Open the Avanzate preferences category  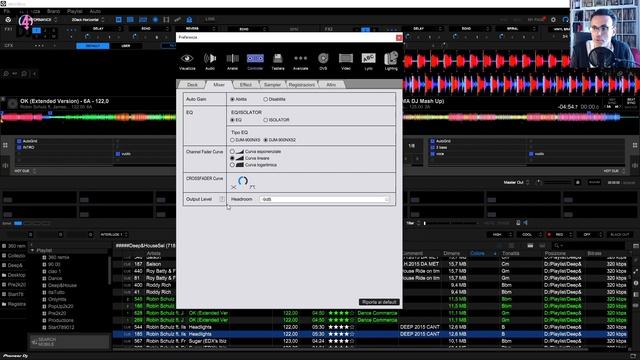point(300,61)
